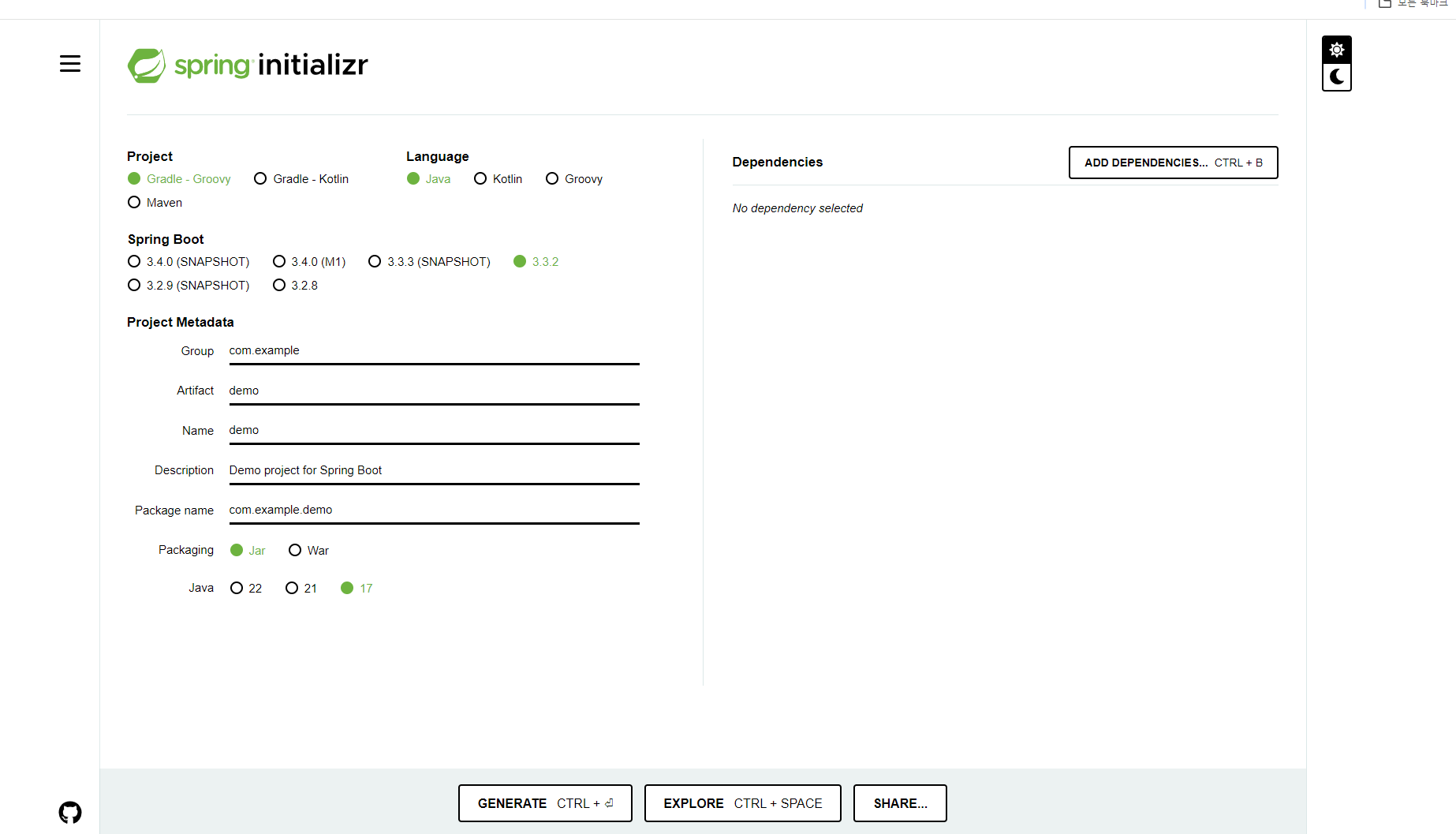
Task: Set packaging to War
Action: click(x=309, y=551)
